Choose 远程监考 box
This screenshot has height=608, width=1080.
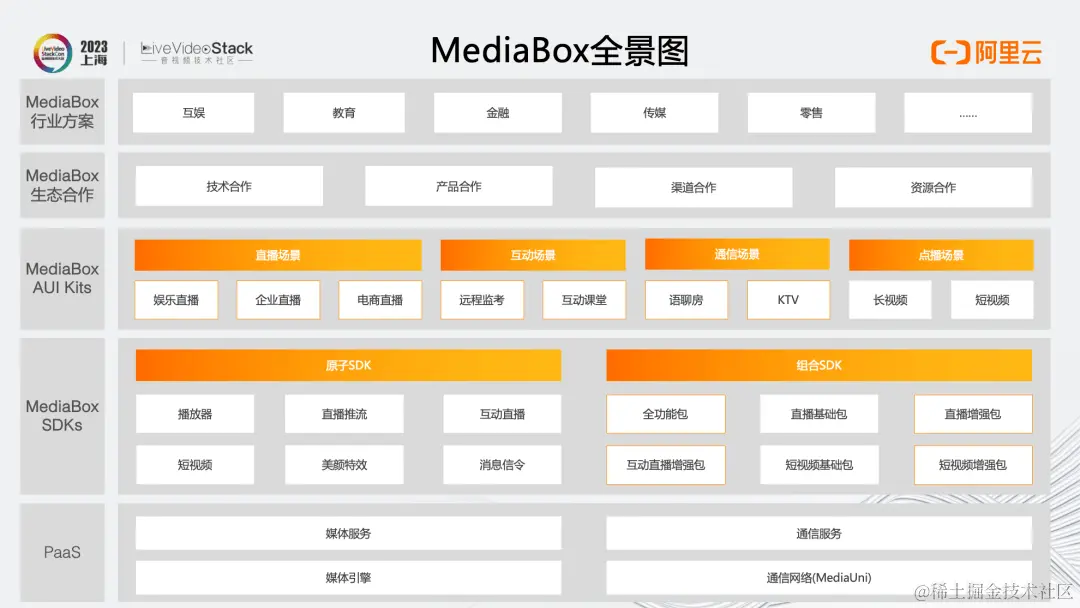coord(482,300)
